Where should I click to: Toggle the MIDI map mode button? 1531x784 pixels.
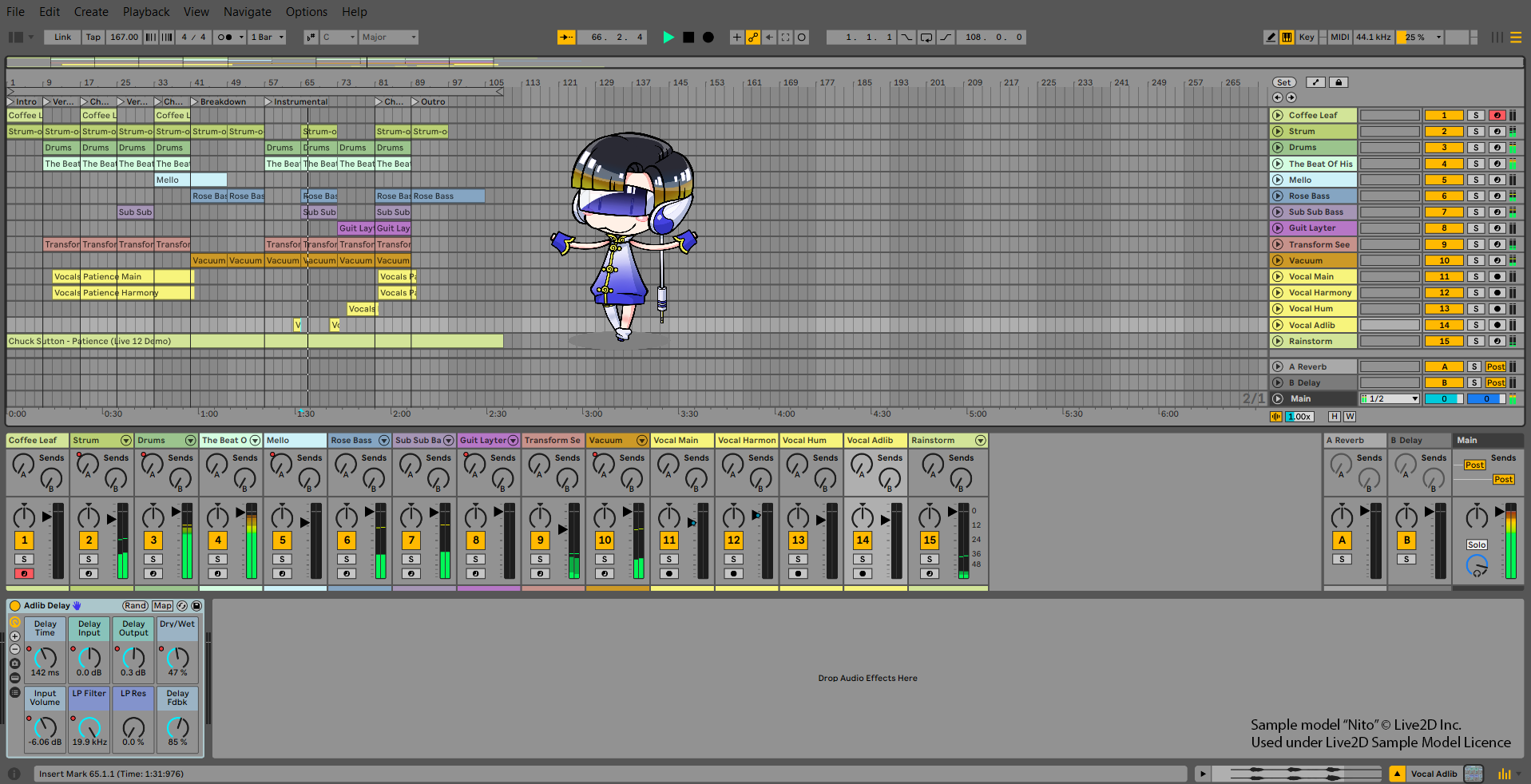(1339, 38)
